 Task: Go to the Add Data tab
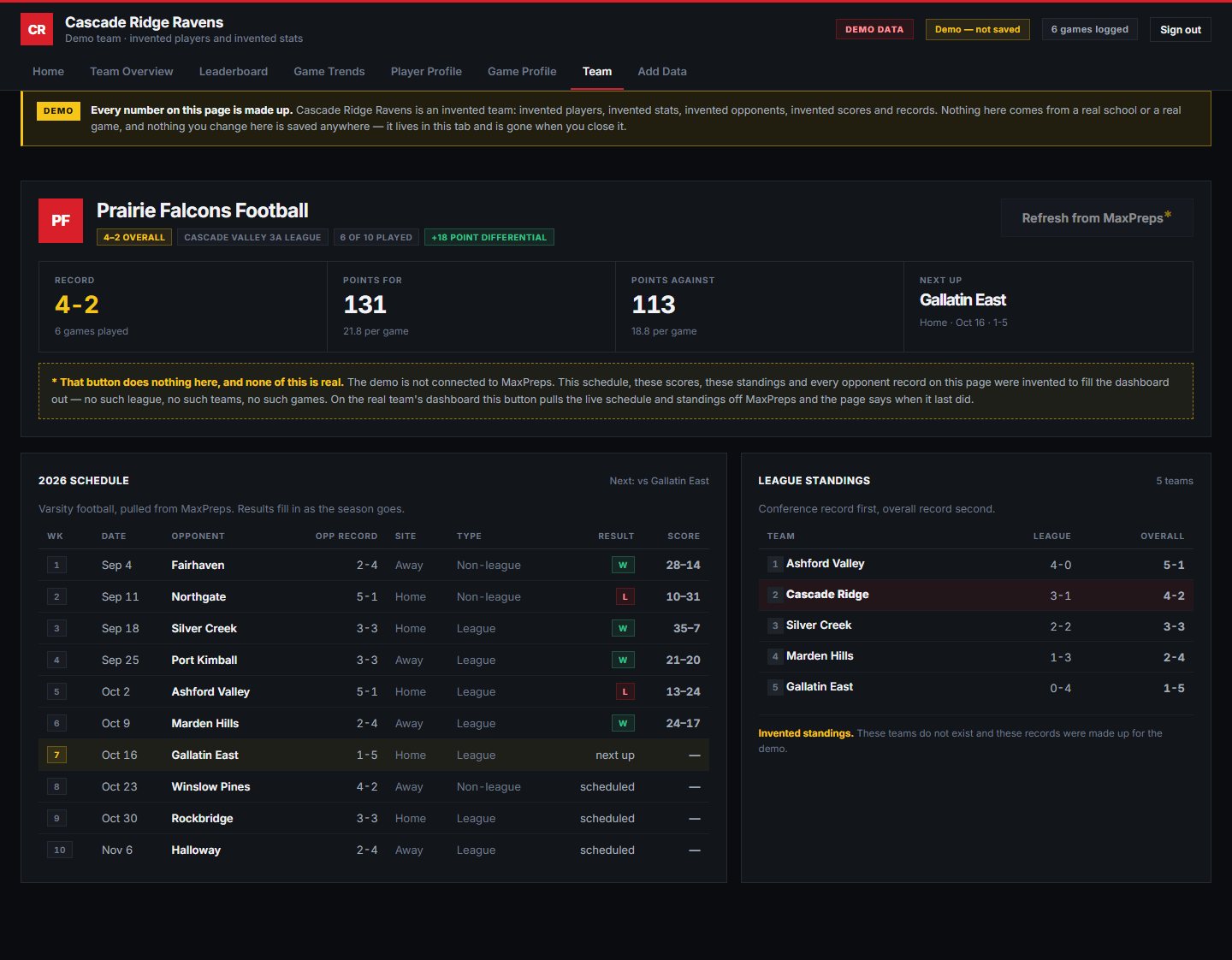(x=662, y=71)
